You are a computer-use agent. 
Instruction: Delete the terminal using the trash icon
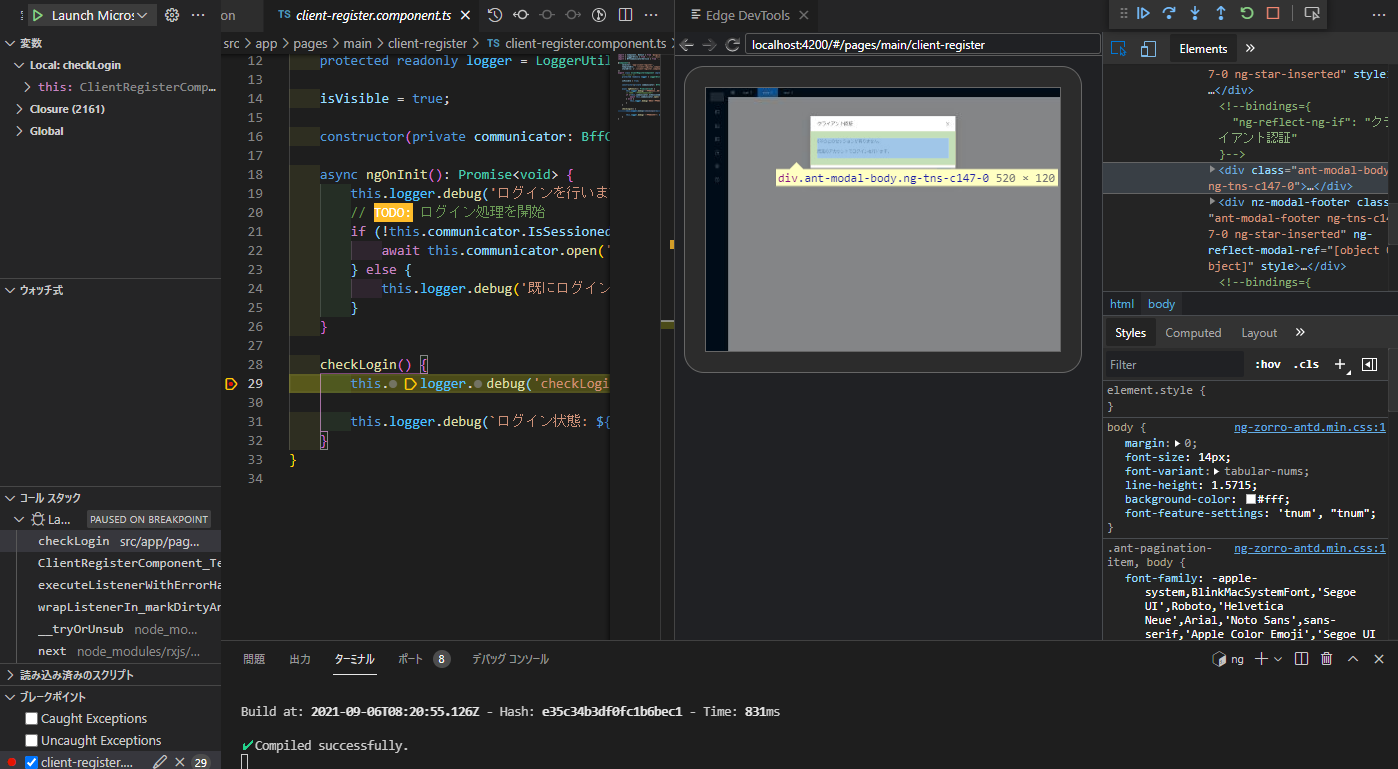(x=1326, y=658)
